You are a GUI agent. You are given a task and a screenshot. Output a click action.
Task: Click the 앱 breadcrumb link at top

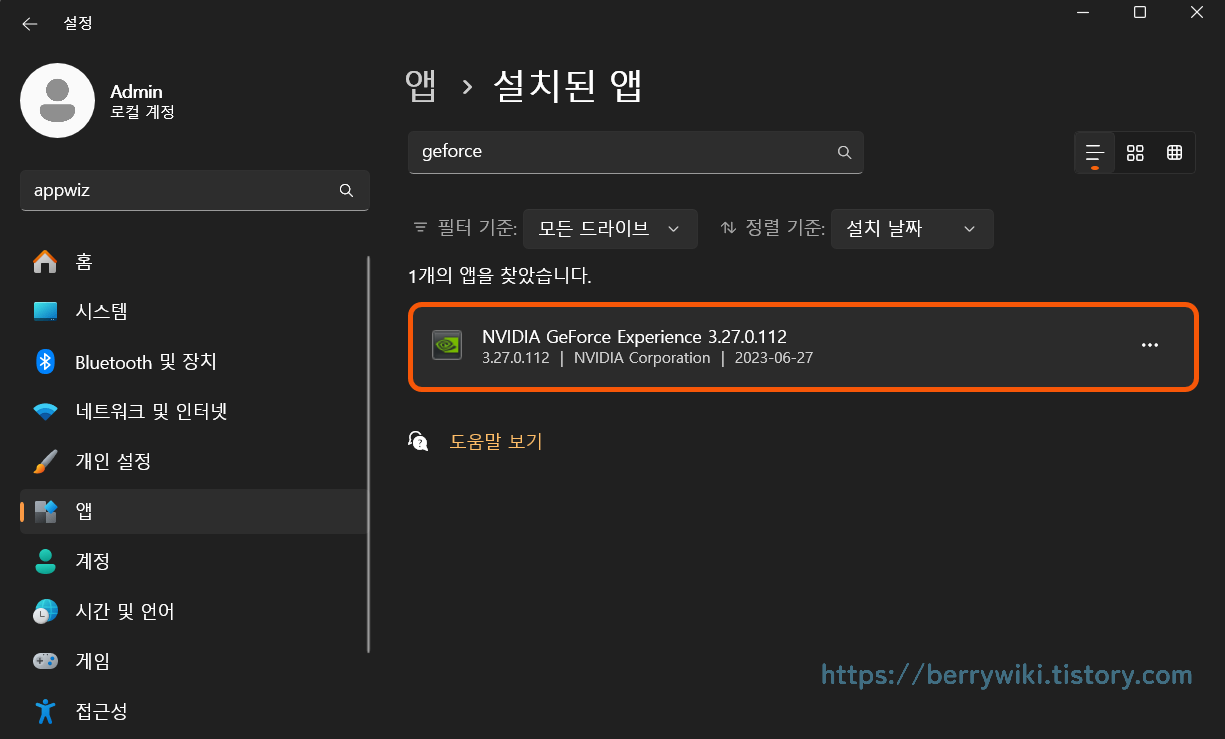422,87
